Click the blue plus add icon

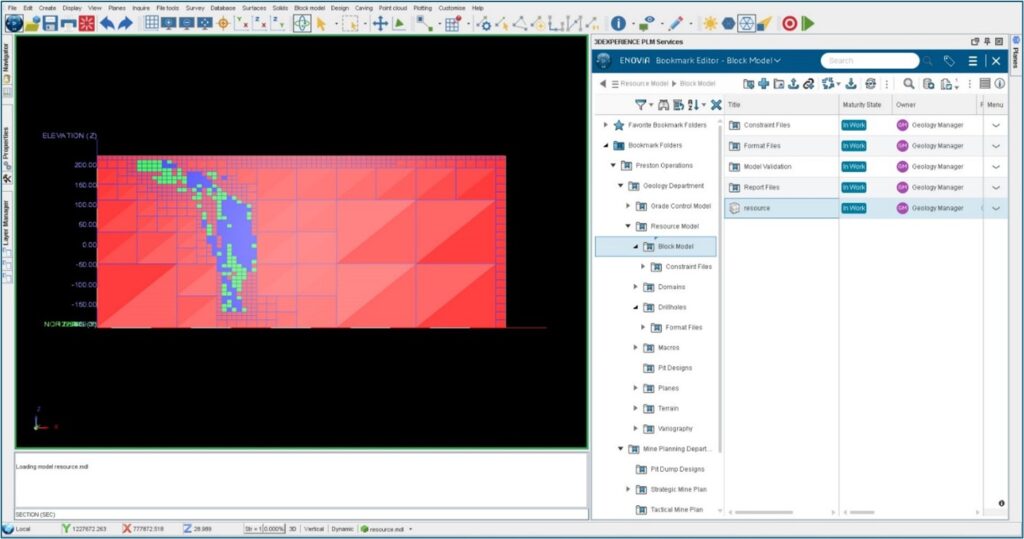(763, 84)
